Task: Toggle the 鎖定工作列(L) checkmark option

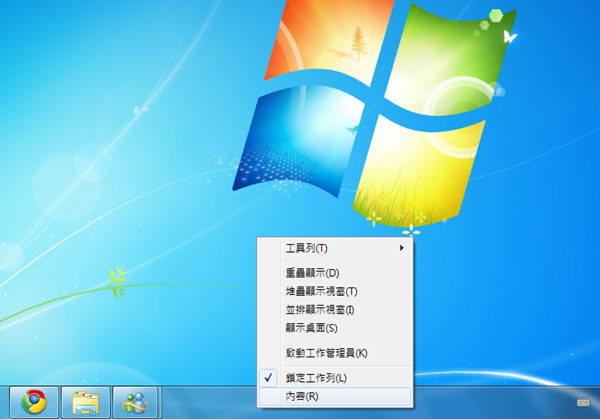Action: coord(335,378)
